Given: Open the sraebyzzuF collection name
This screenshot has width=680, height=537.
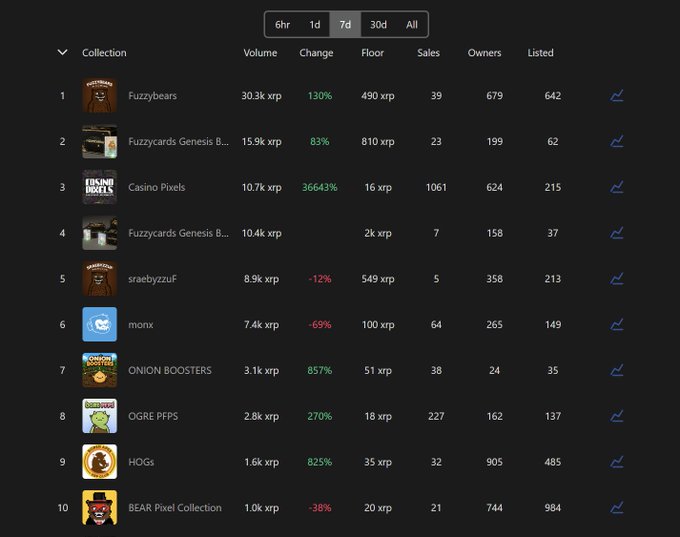Looking at the screenshot, I should click(x=152, y=279).
